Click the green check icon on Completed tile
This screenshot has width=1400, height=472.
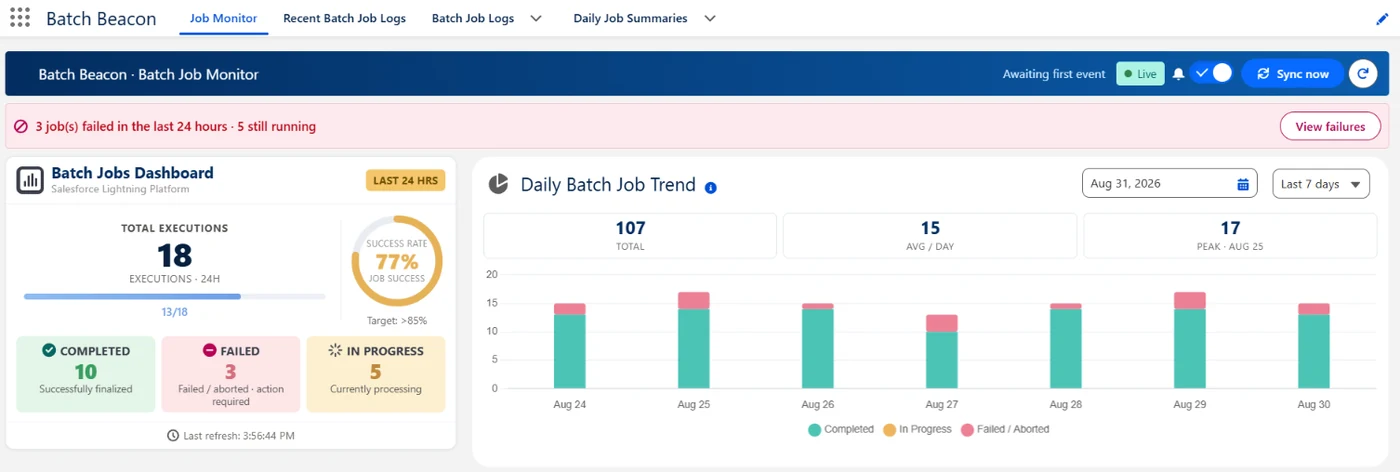[x=49, y=351]
